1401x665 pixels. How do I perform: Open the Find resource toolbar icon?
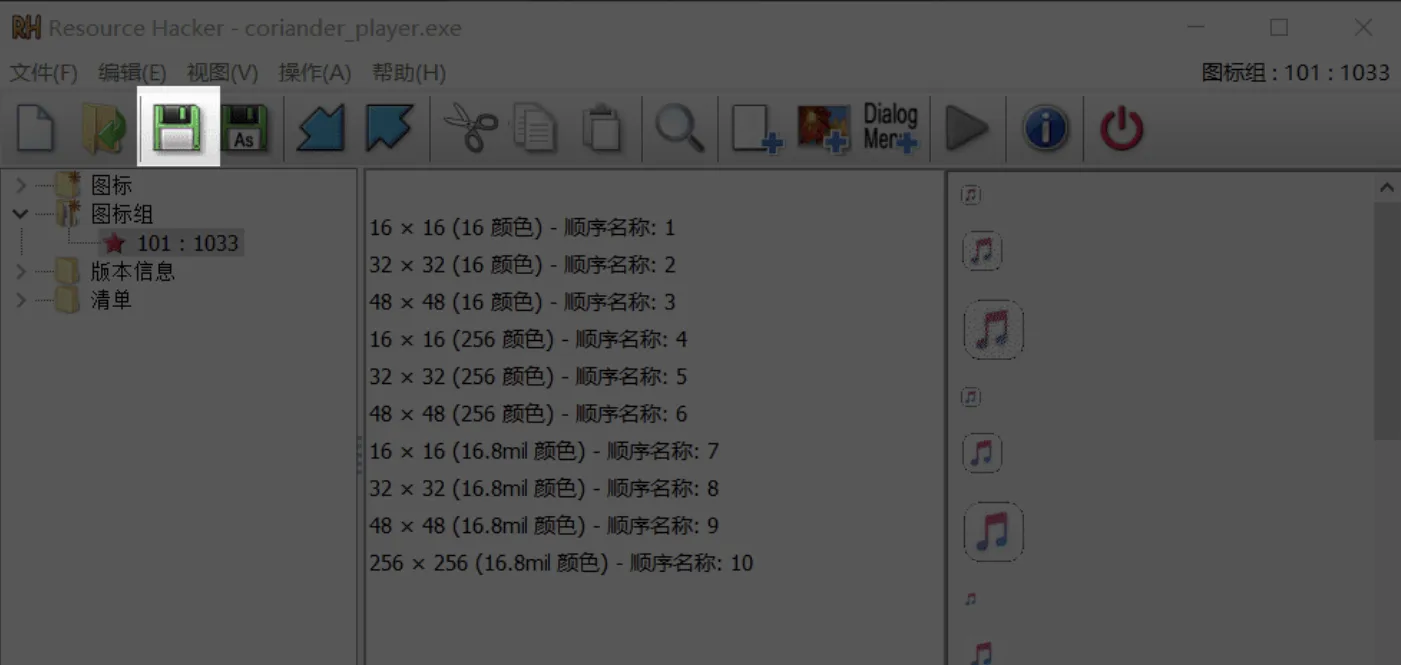pyautogui.click(x=679, y=127)
